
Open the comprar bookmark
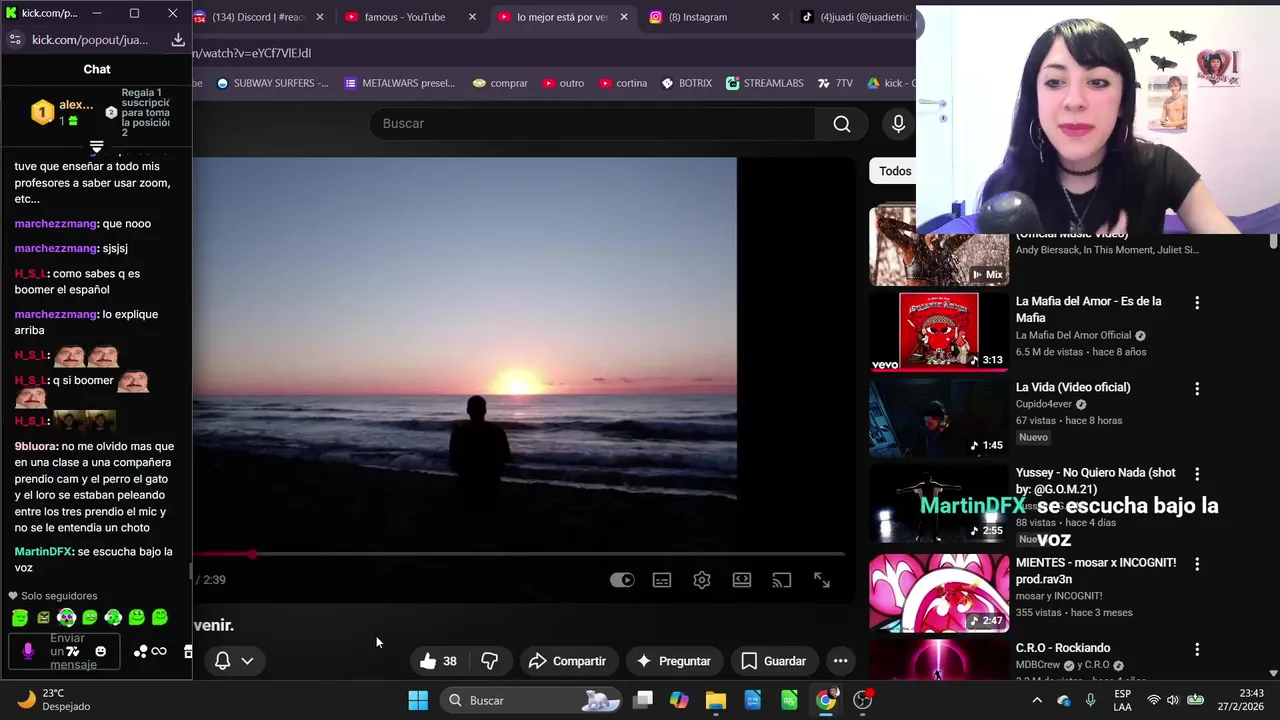pyautogui.click(x=500, y=83)
